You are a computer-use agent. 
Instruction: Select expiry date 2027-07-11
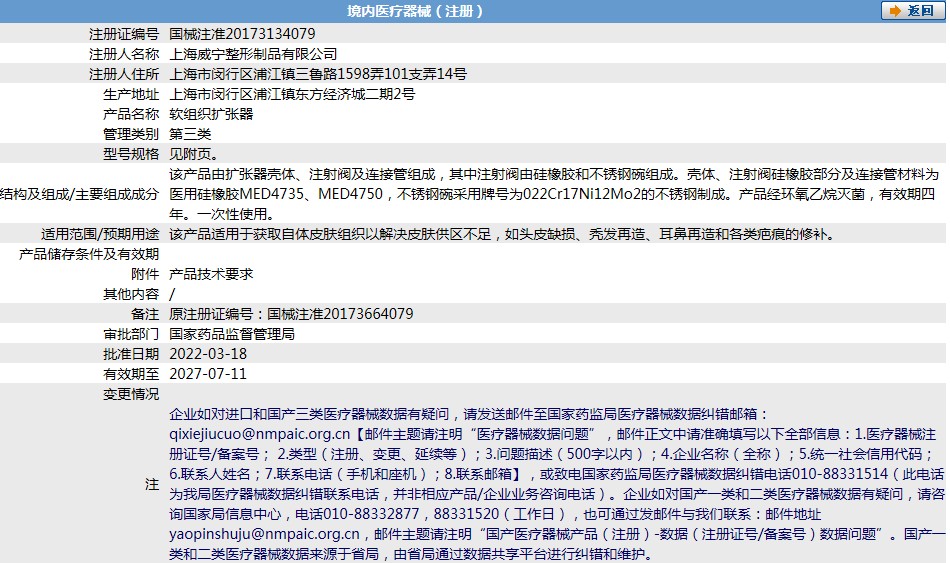208,374
